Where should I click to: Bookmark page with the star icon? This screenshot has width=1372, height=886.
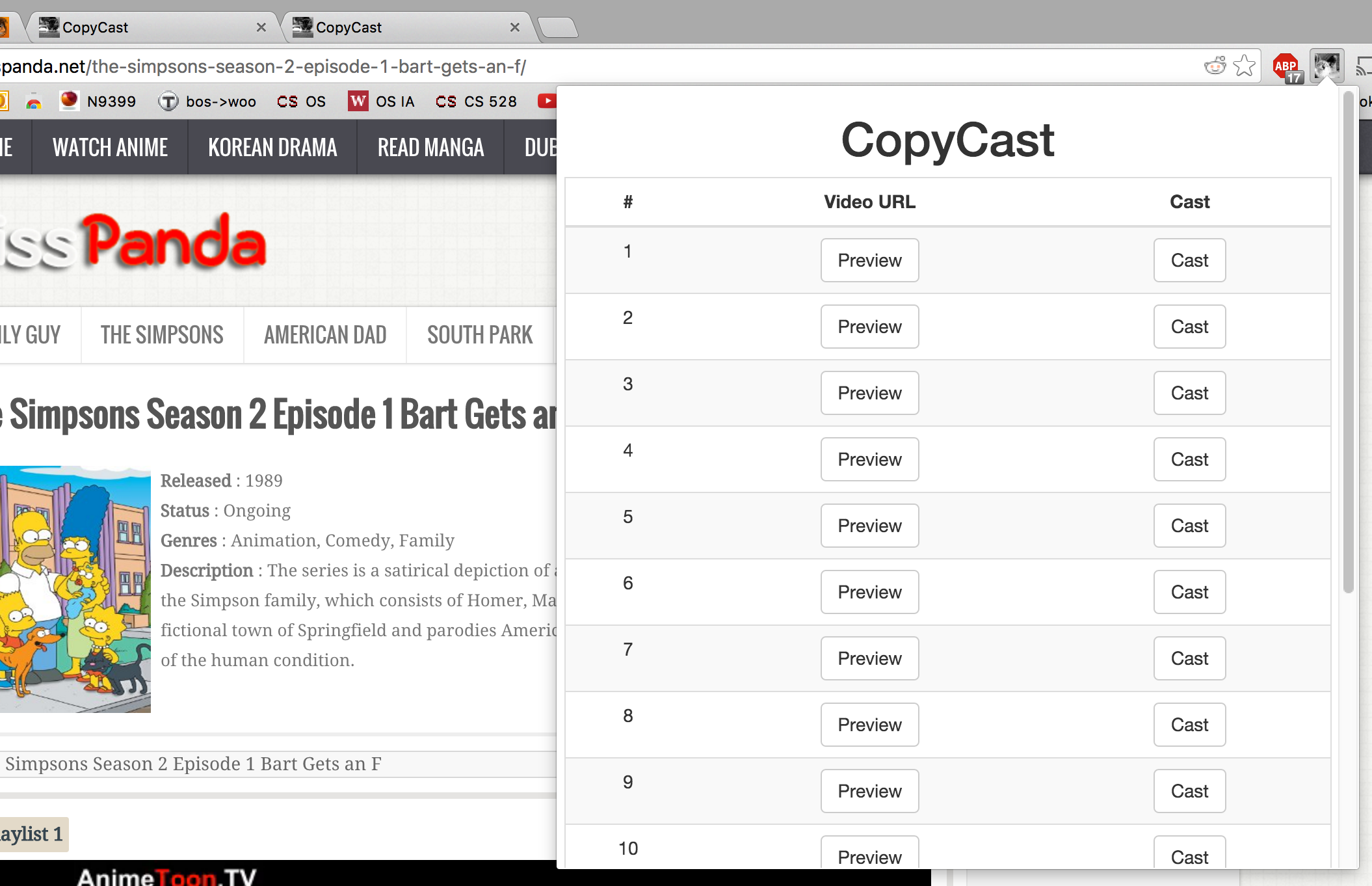[x=1245, y=66]
